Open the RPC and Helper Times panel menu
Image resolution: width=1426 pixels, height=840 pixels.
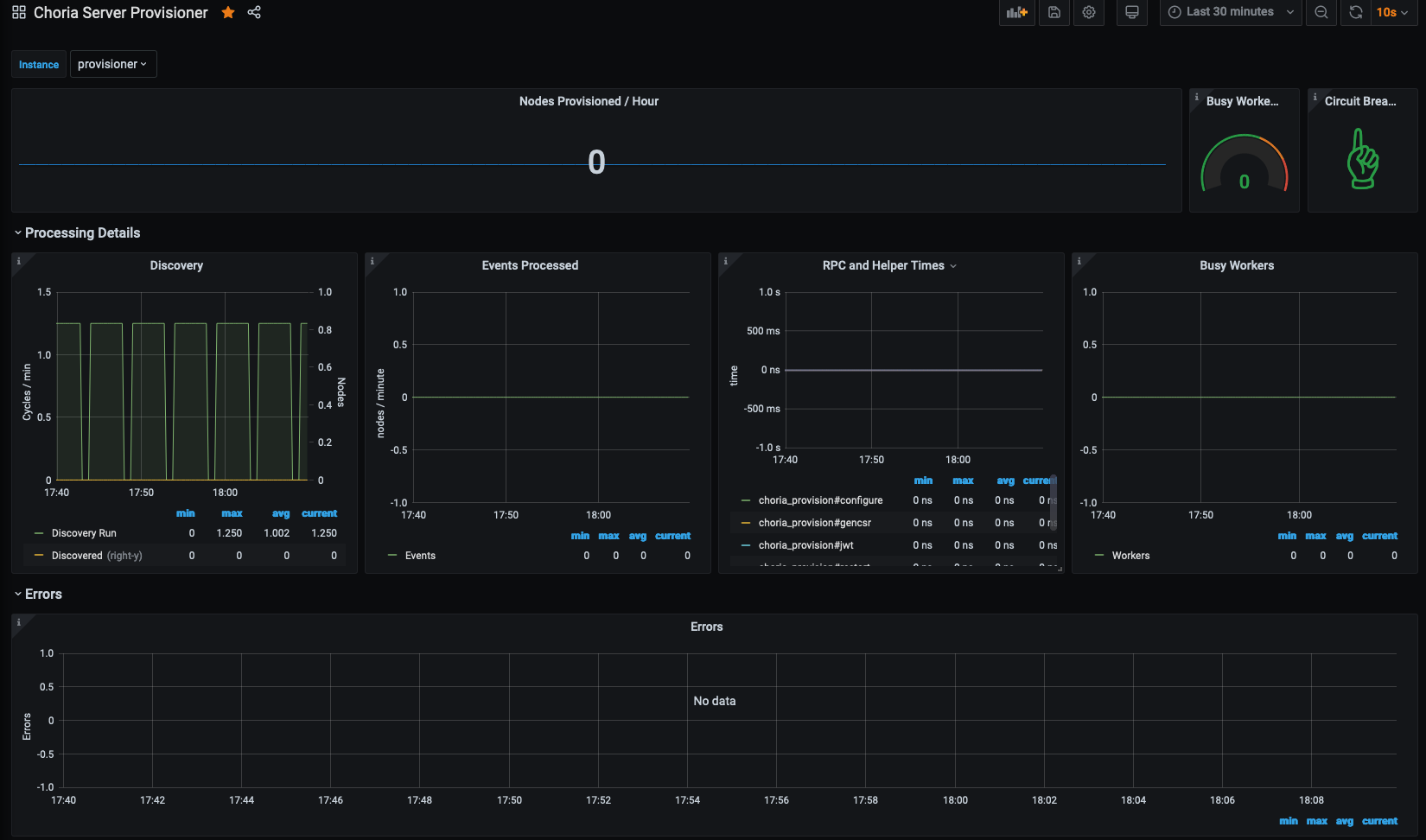889,265
